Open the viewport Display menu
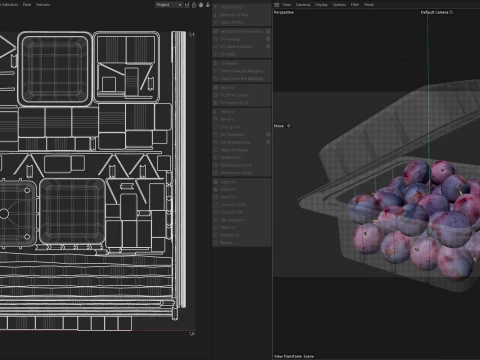This screenshot has height=360, width=480. [x=321, y=5]
